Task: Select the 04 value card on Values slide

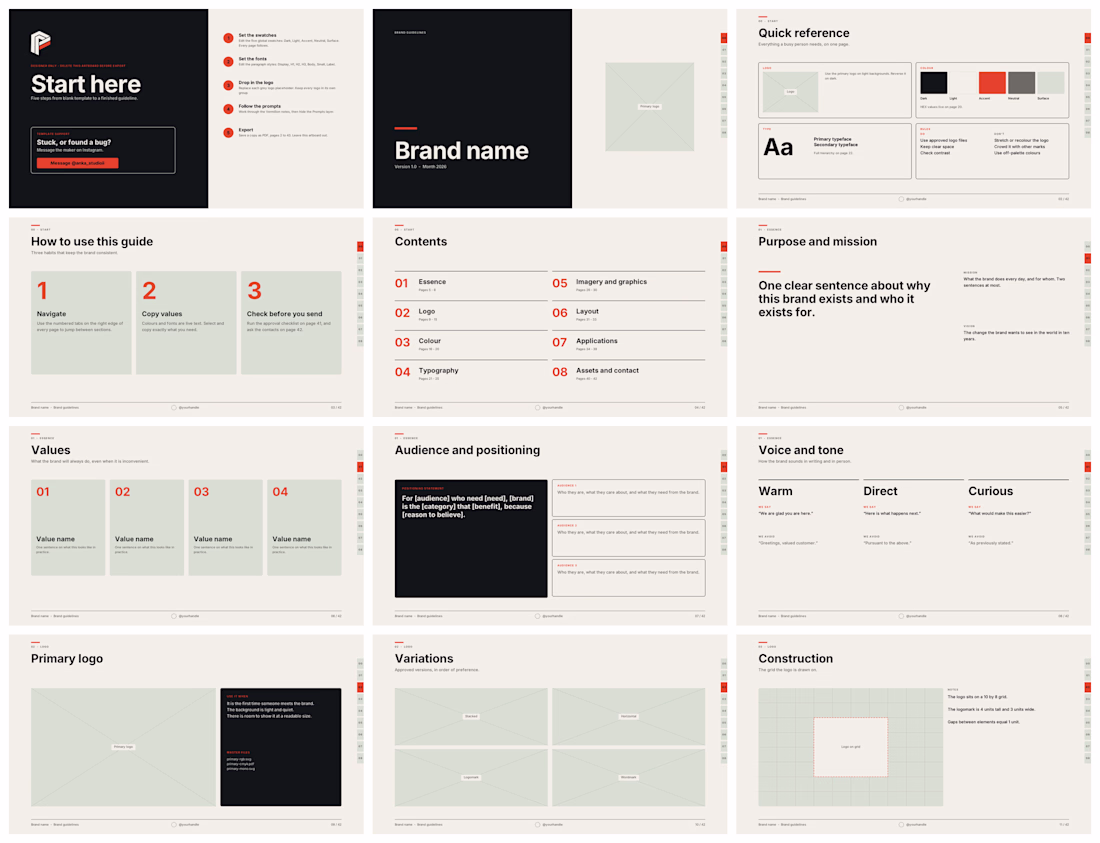Action: coord(304,527)
